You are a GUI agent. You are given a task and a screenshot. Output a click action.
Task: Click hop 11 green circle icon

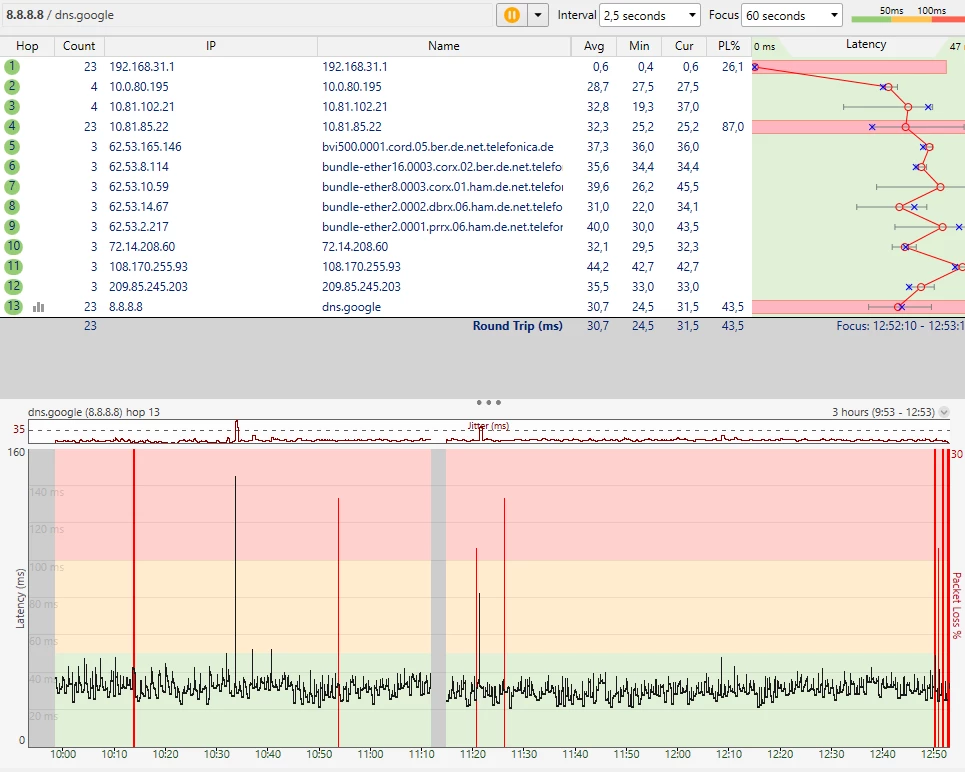coord(13,267)
